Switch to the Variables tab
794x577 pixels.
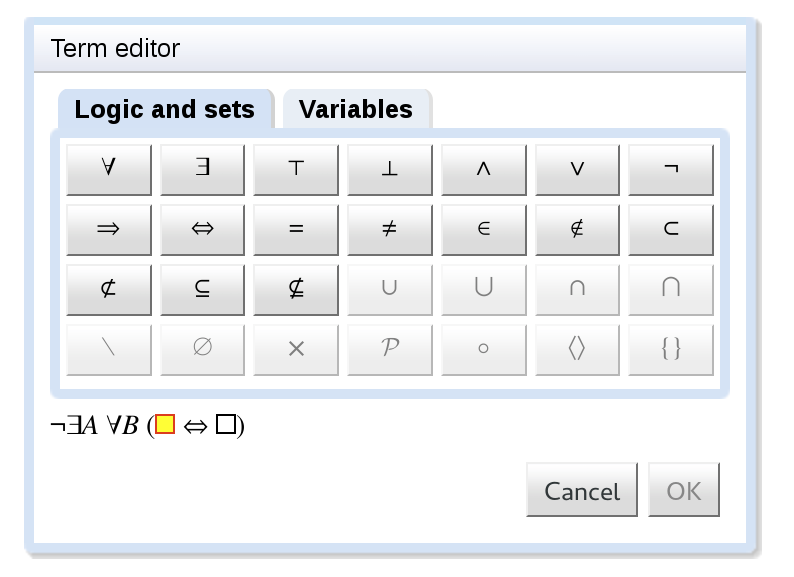(x=356, y=109)
